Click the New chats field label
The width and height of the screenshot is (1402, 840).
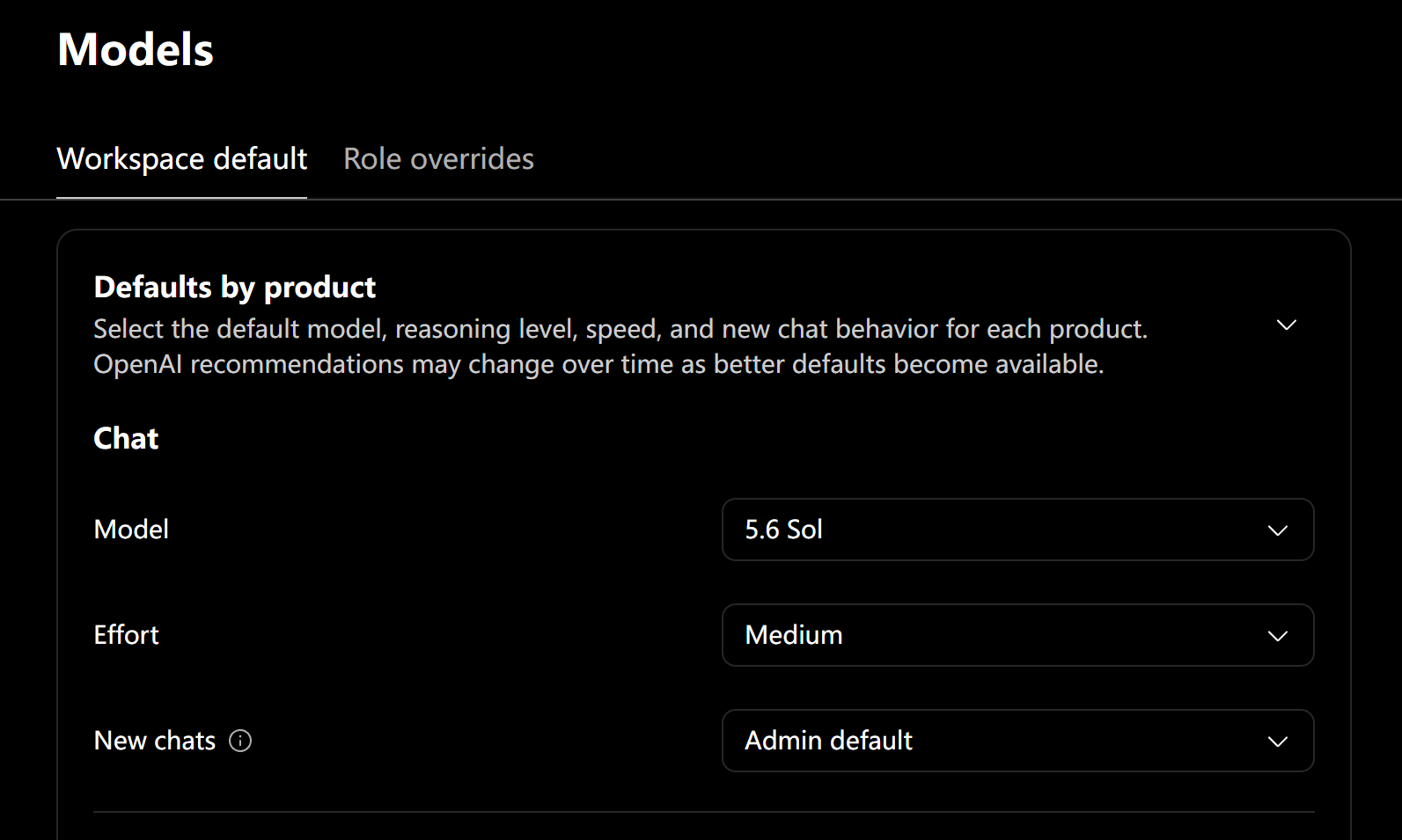tap(155, 741)
